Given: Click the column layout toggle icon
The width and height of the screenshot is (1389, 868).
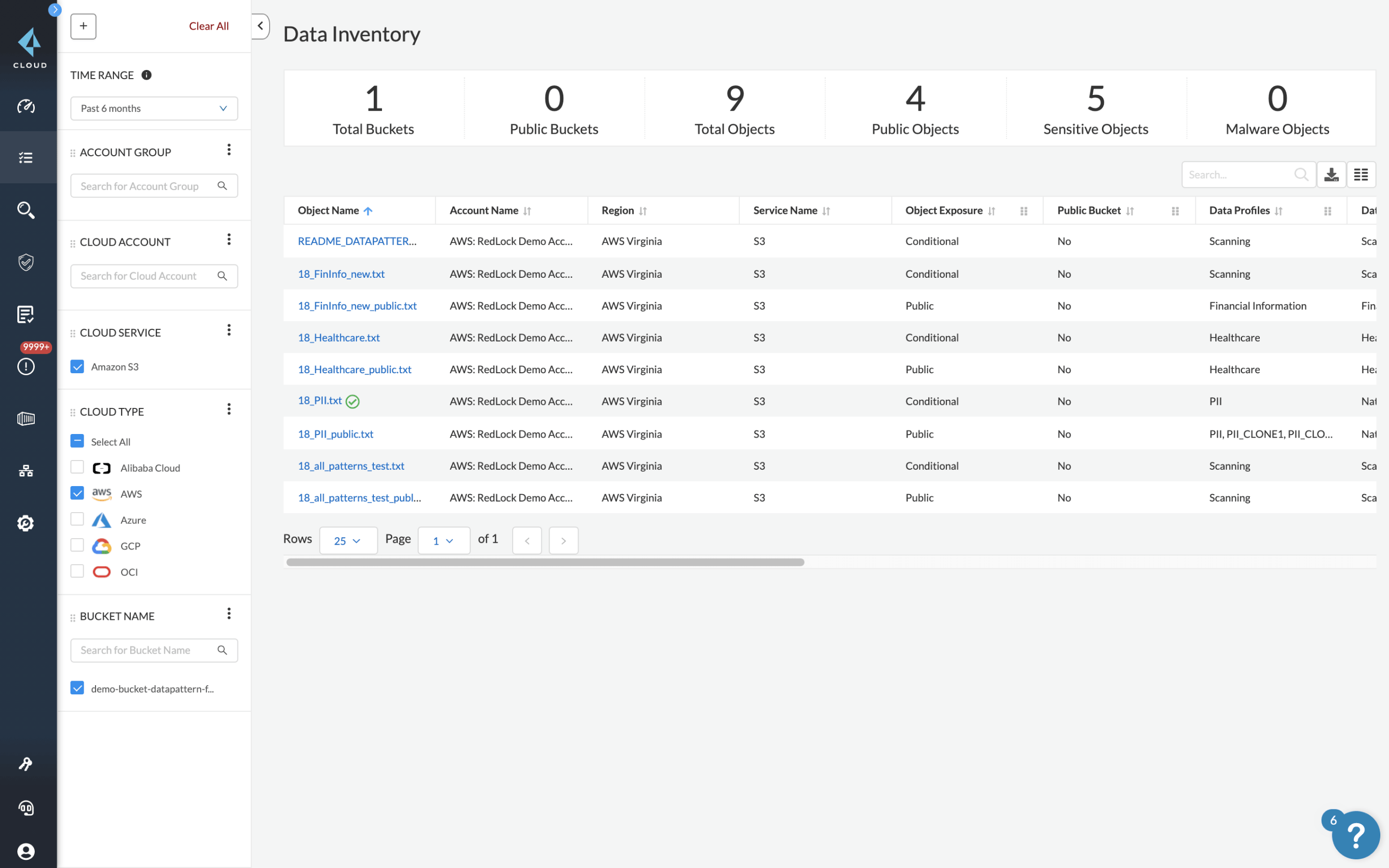Looking at the screenshot, I should (x=1361, y=174).
